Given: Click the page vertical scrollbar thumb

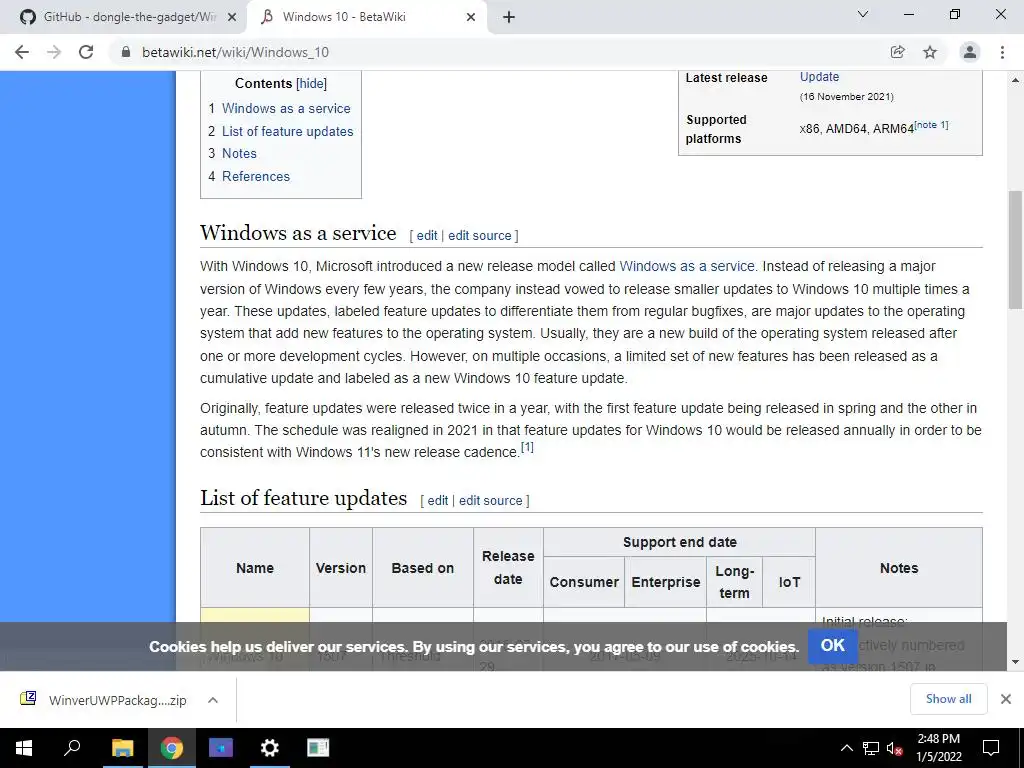Looking at the screenshot, I should point(1015,249).
